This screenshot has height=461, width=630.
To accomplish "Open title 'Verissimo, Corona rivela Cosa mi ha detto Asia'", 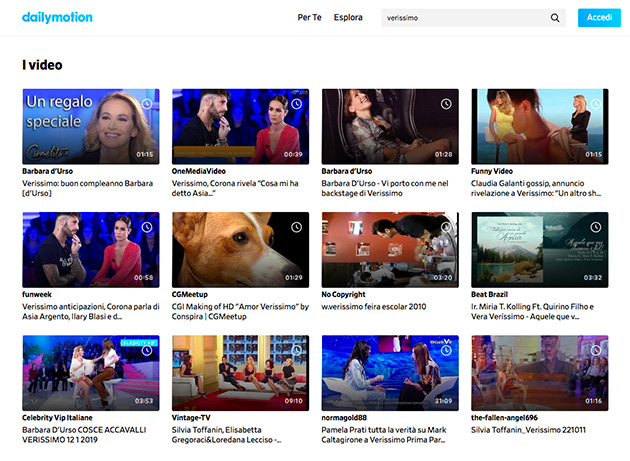I will [235, 188].
